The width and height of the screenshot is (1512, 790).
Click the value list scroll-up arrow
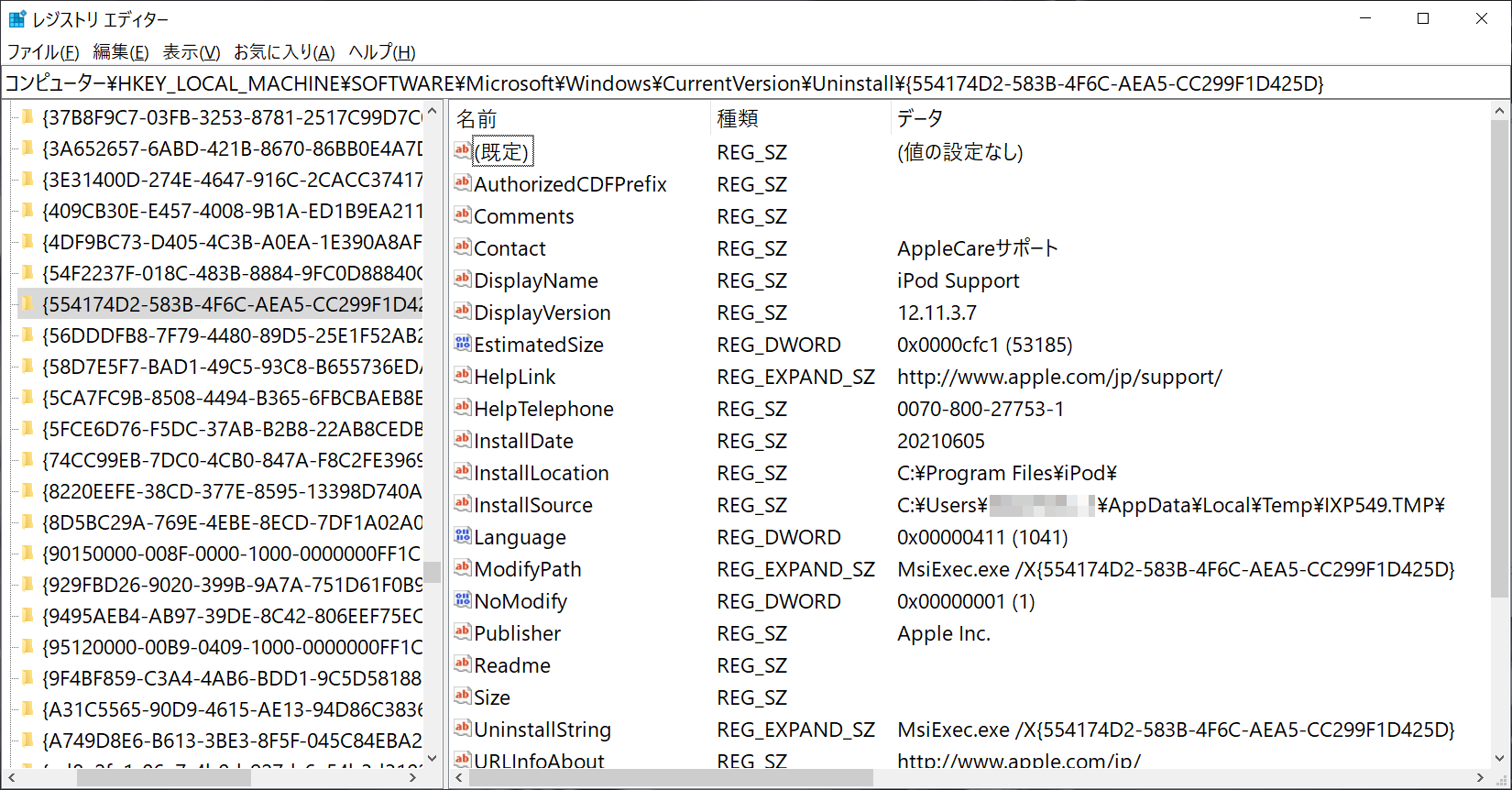coord(1499,111)
